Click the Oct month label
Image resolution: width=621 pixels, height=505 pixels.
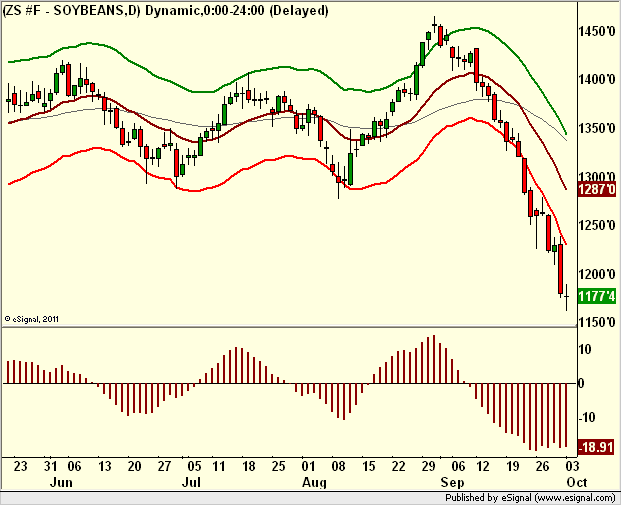tap(576, 482)
